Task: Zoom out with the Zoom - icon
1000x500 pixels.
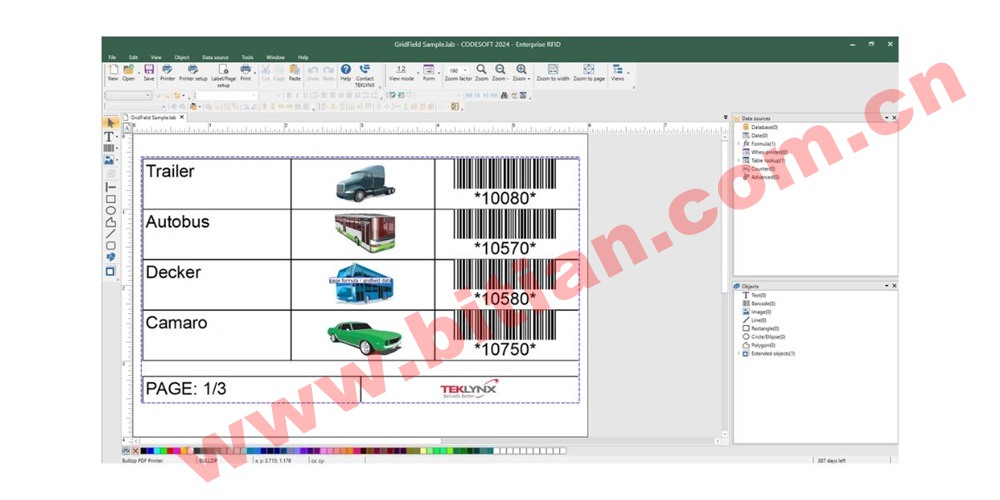Action: coord(500,73)
